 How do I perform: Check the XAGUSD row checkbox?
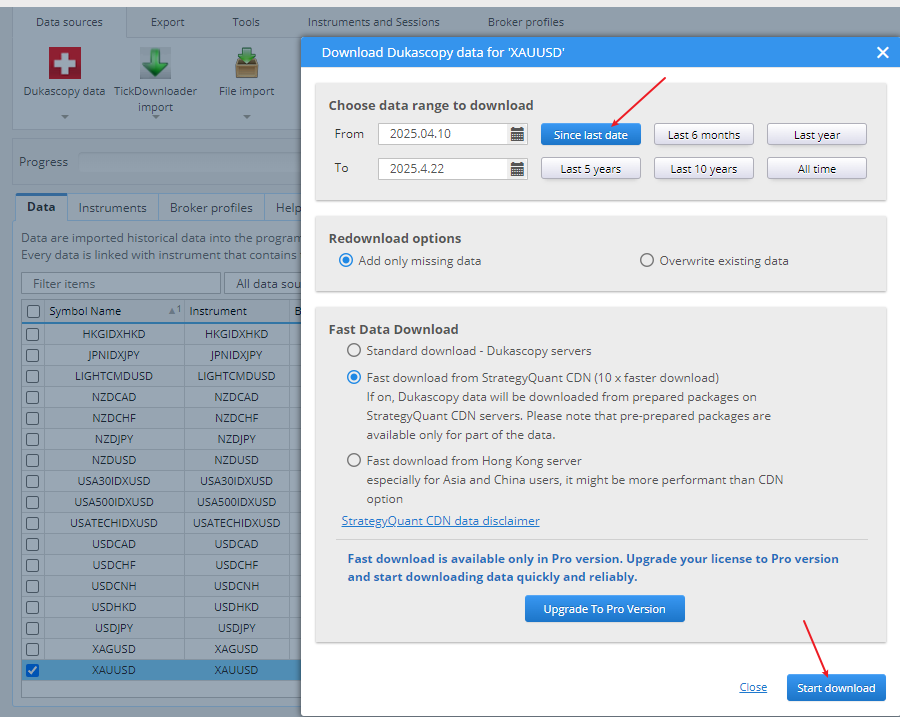pyautogui.click(x=33, y=649)
